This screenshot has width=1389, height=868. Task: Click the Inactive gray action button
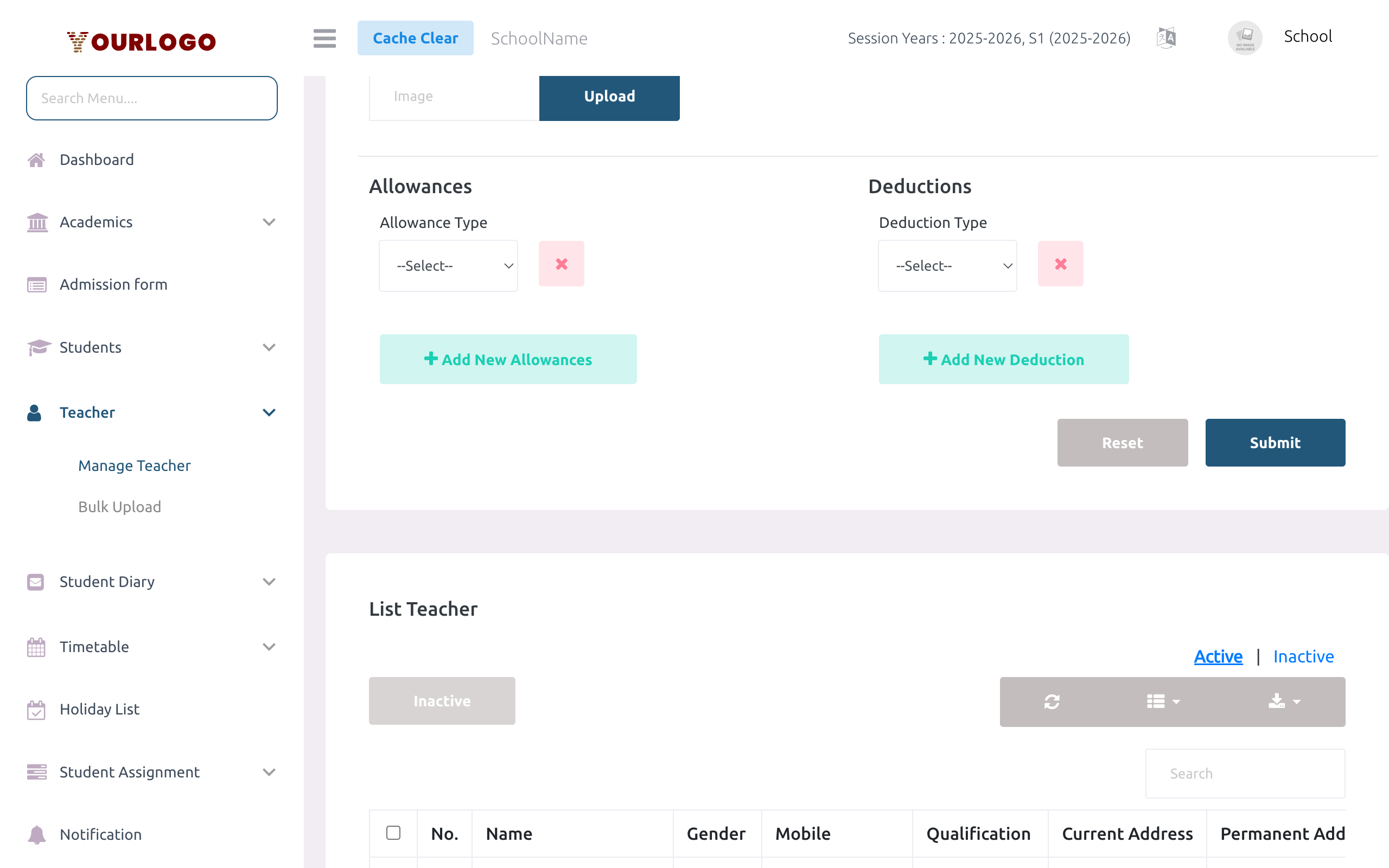442,700
